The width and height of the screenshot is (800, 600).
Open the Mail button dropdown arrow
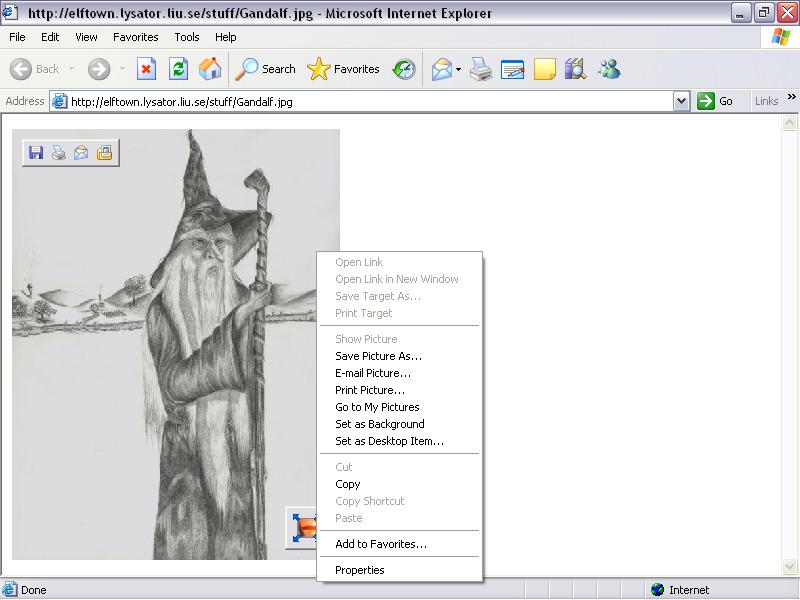pos(459,69)
